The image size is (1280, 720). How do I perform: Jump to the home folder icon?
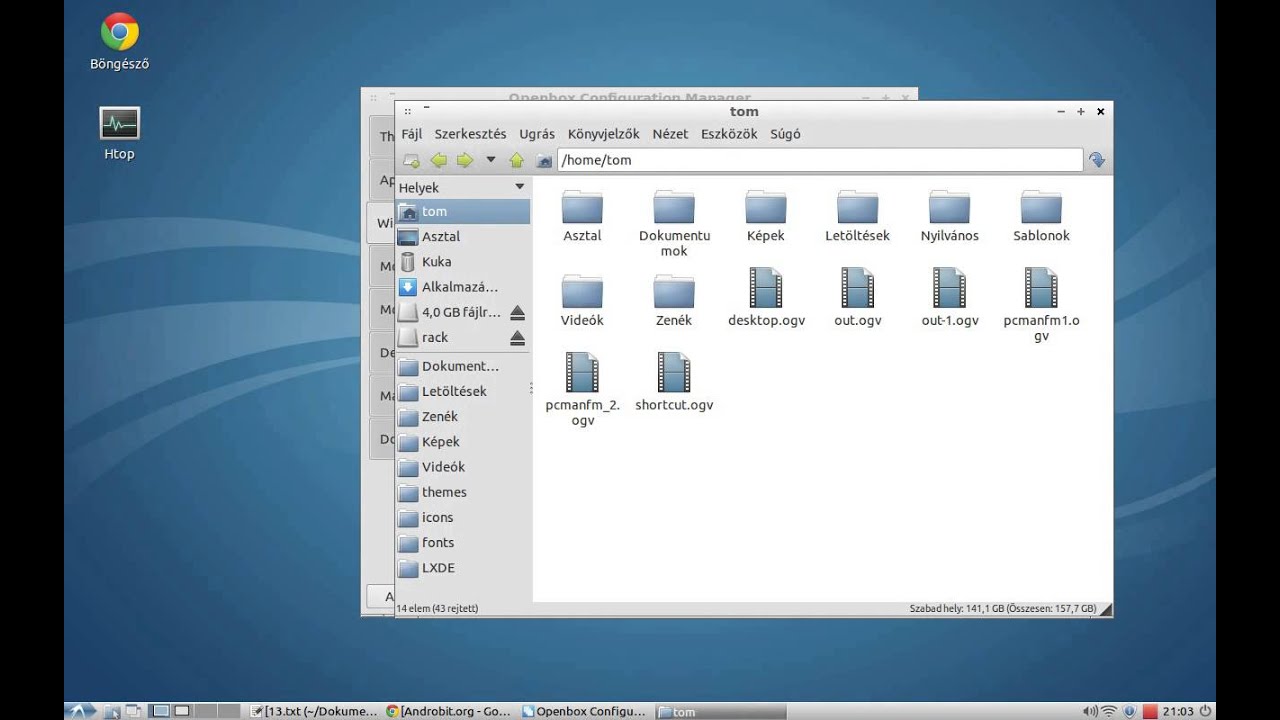(x=543, y=160)
